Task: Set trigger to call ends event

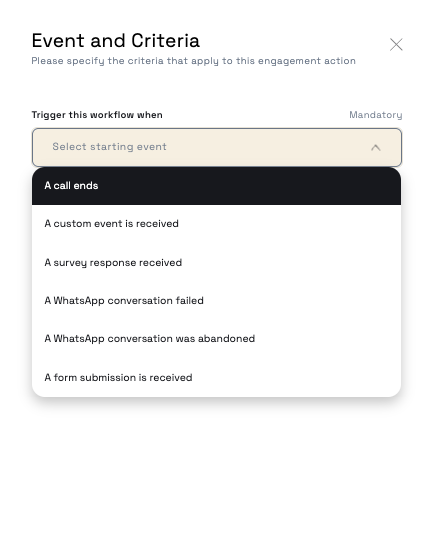Action: (x=216, y=186)
